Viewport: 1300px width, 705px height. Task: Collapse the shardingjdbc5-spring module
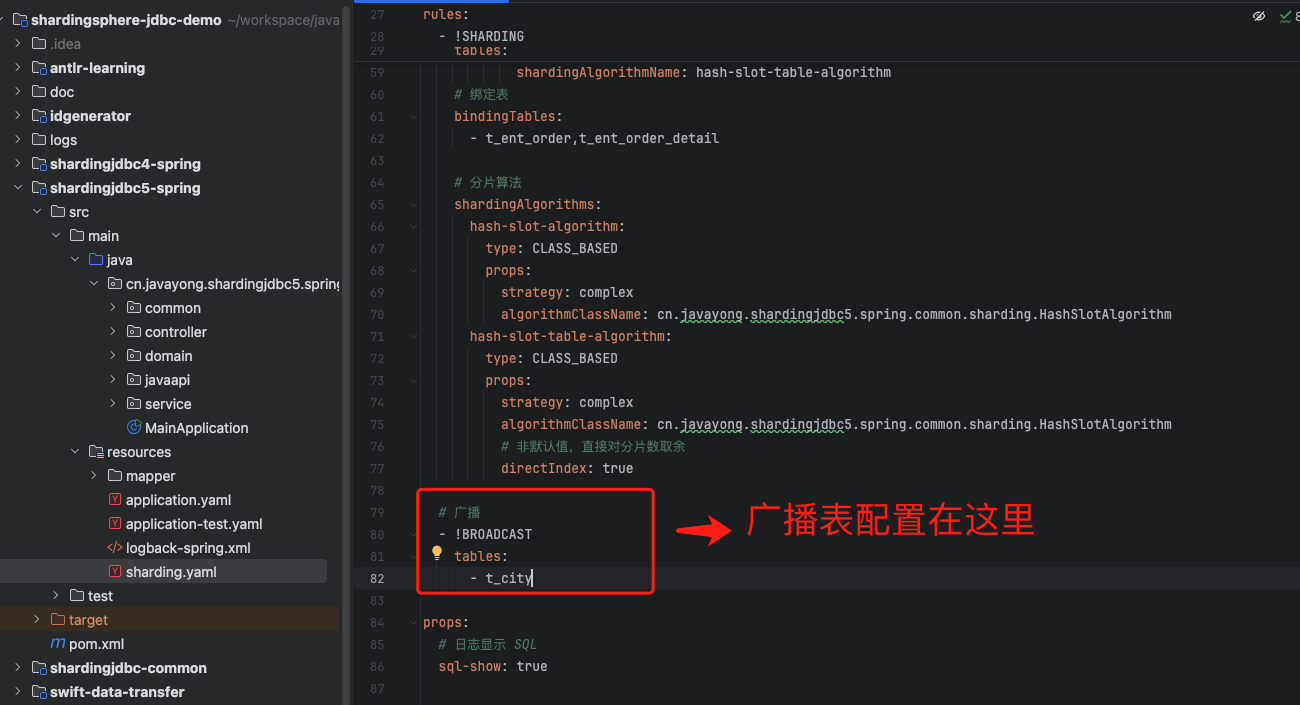click(18, 188)
